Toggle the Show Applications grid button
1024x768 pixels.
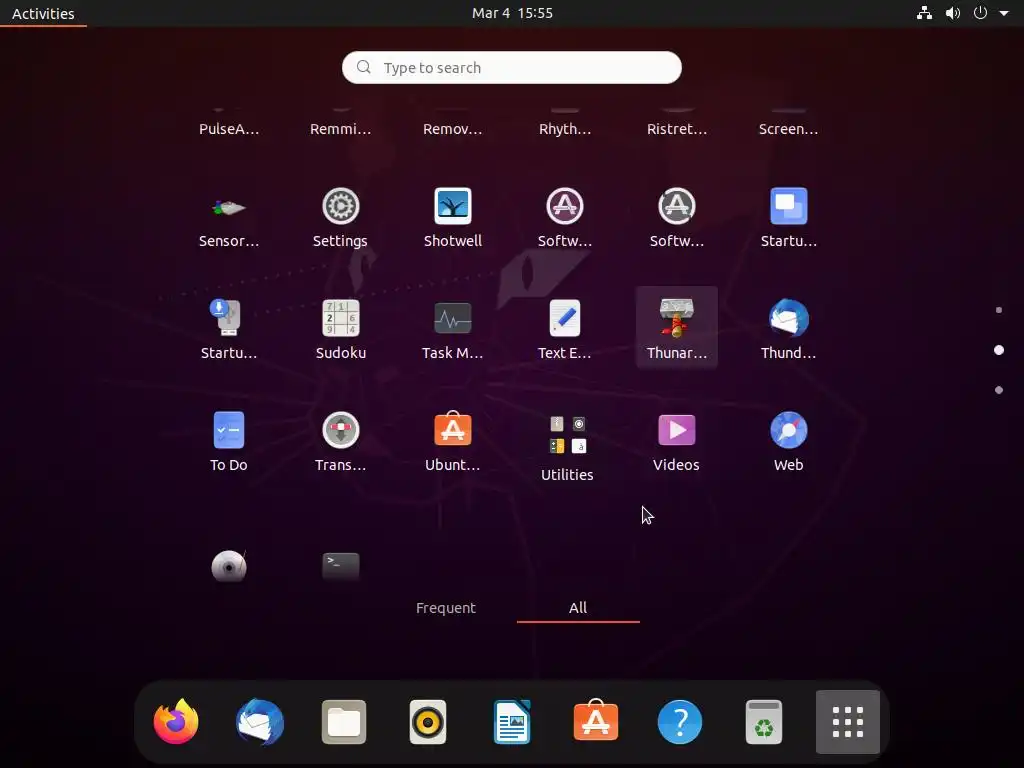point(848,722)
